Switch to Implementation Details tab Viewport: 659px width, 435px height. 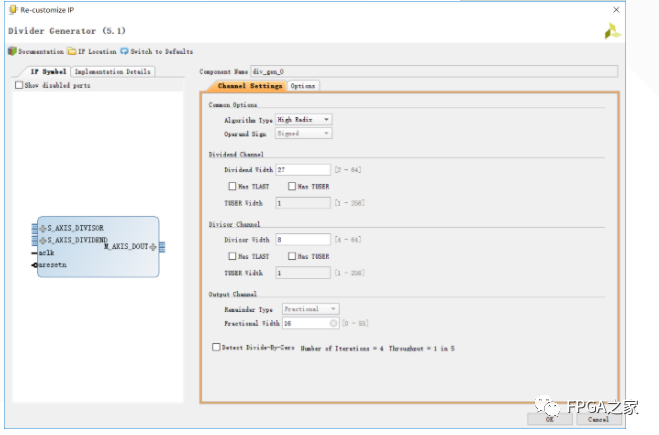coord(113,72)
